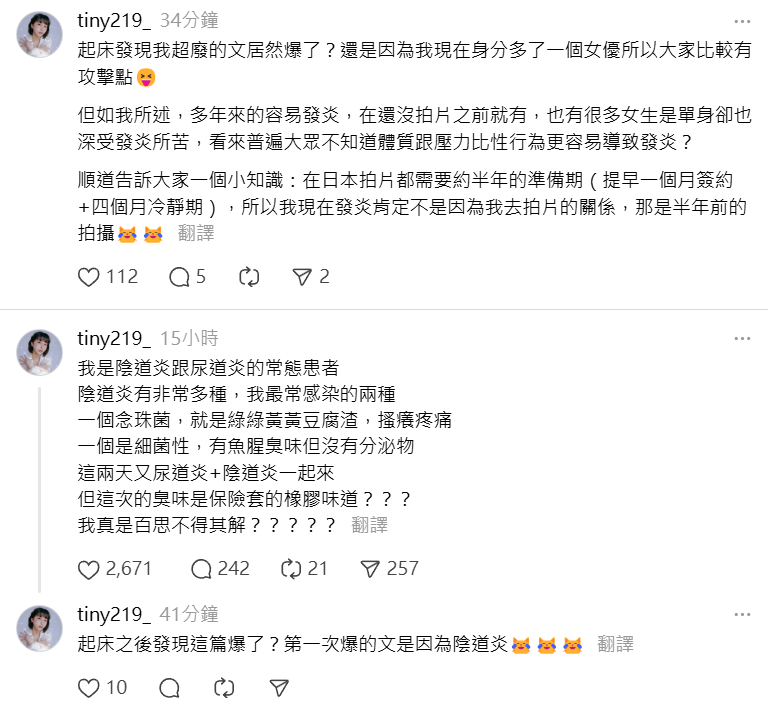
Task: Share the post with 2 shares
Action: click(301, 277)
